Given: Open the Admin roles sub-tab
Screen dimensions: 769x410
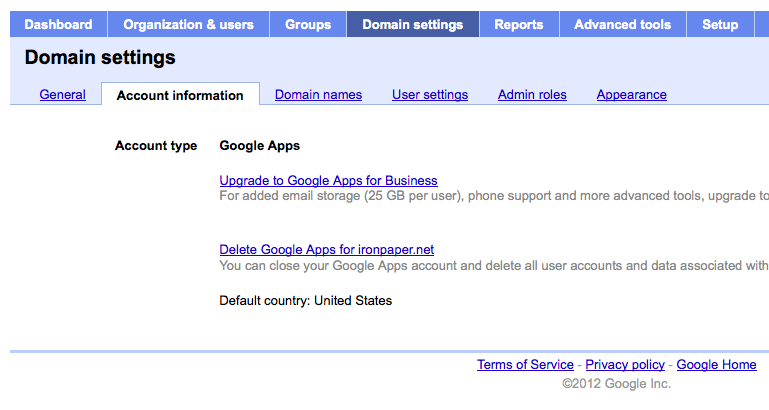Looking at the screenshot, I should click(x=532, y=95).
